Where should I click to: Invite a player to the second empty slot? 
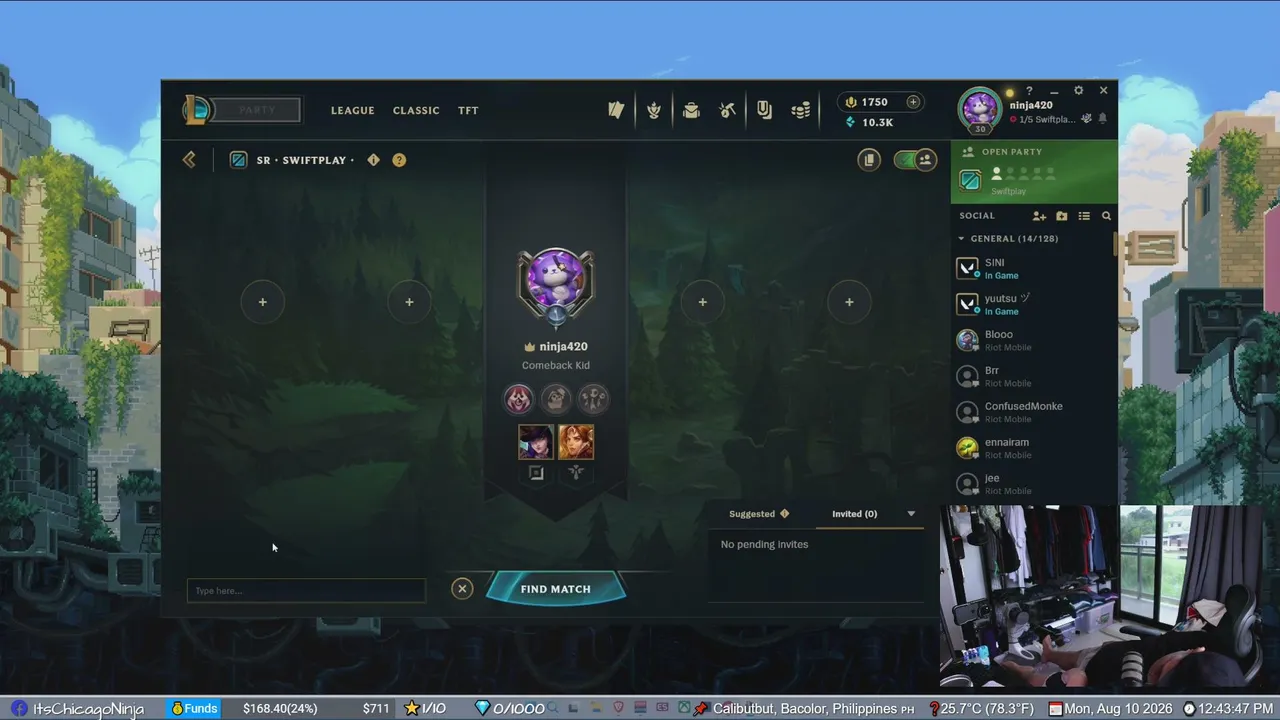[409, 302]
